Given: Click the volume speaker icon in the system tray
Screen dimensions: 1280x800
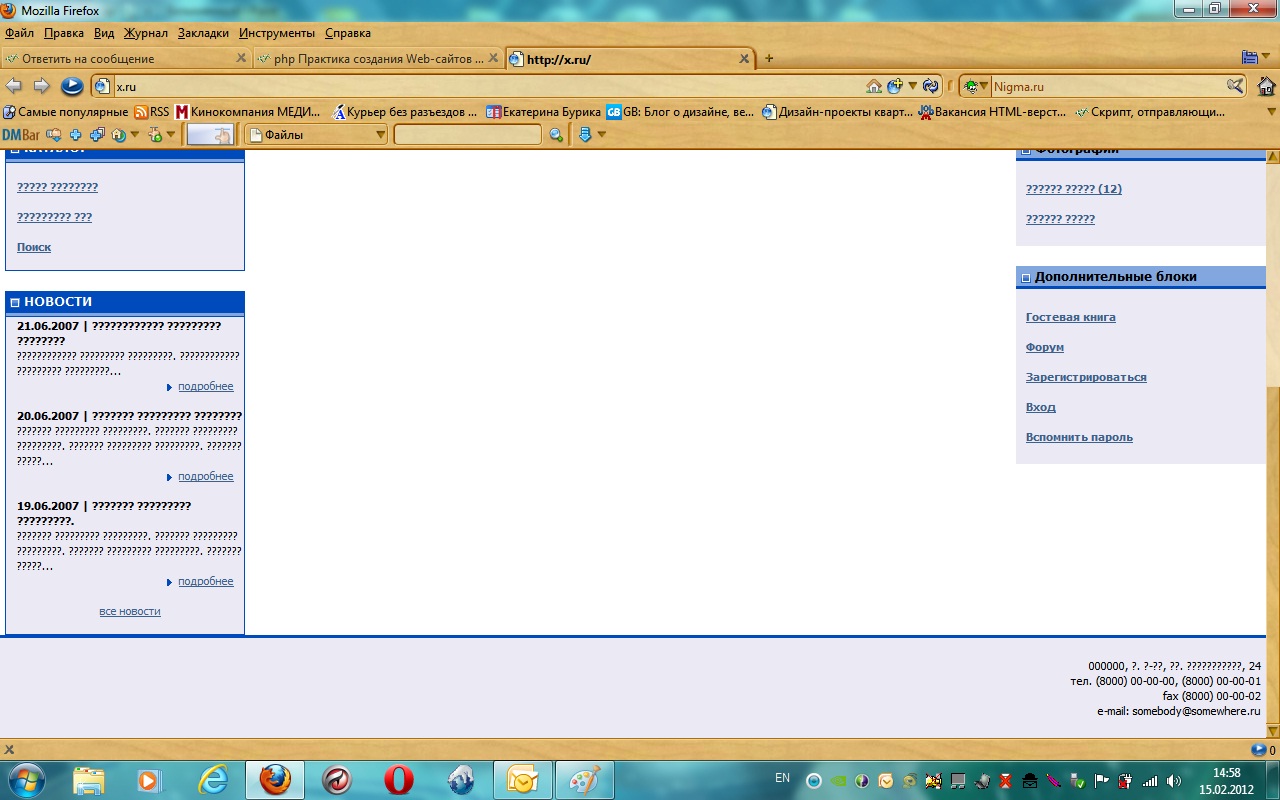Looking at the screenshot, I should click(1173, 781).
